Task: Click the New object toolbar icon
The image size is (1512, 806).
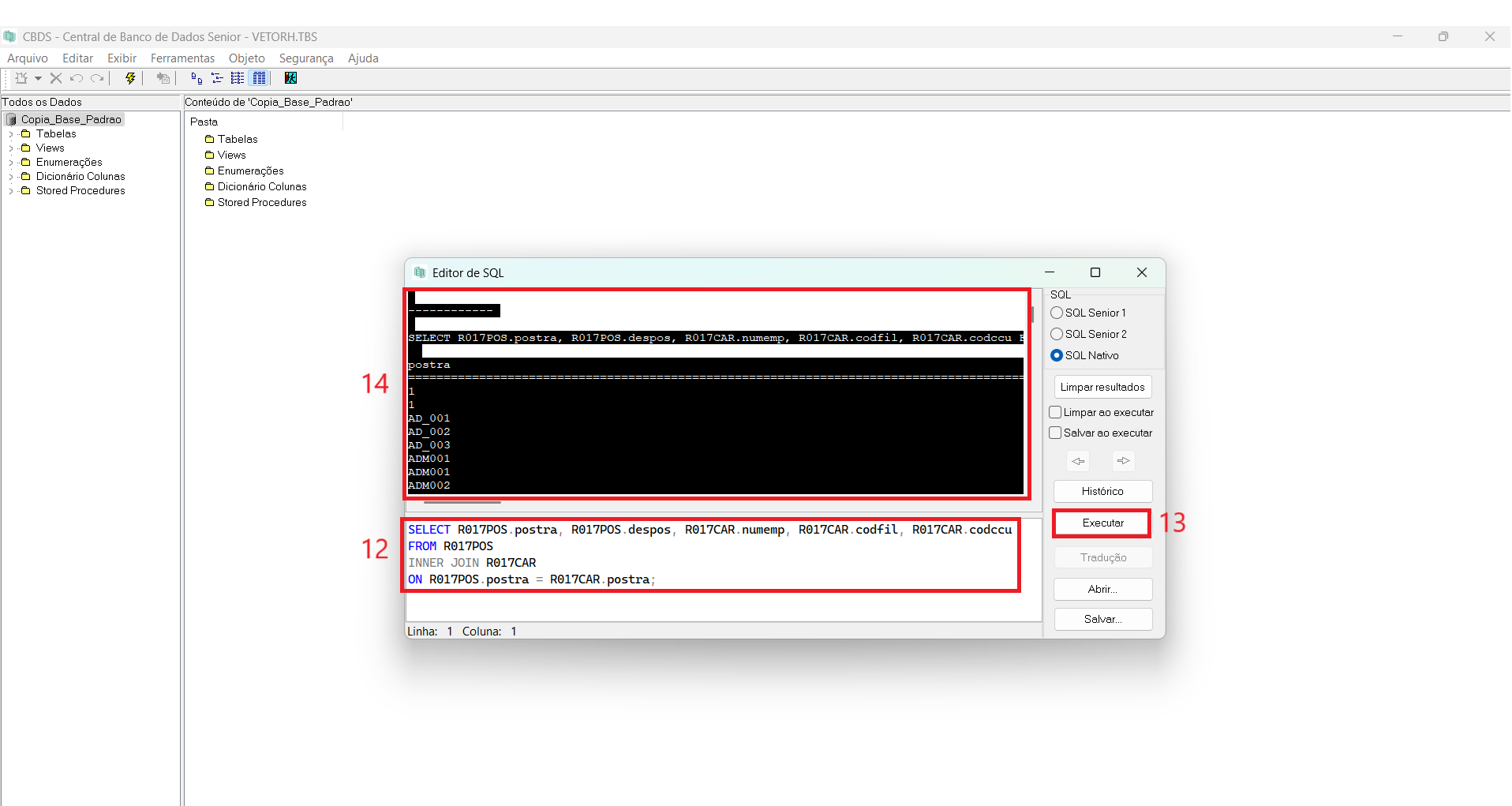Action: [x=21, y=78]
